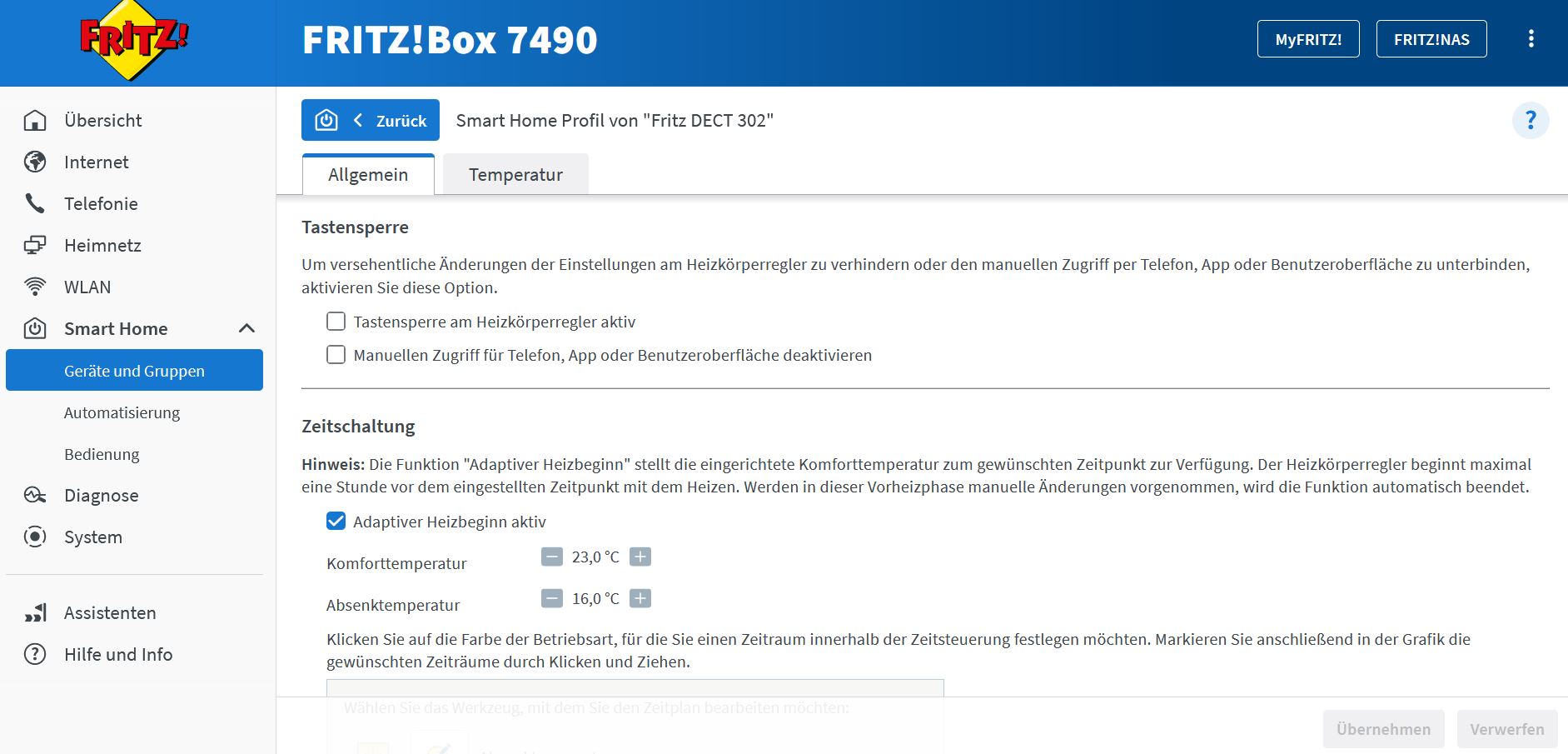Decrease Komforttemperatur with minus button
Image resolution: width=1568 pixels, height=754 pixels.
click(552, 557)
